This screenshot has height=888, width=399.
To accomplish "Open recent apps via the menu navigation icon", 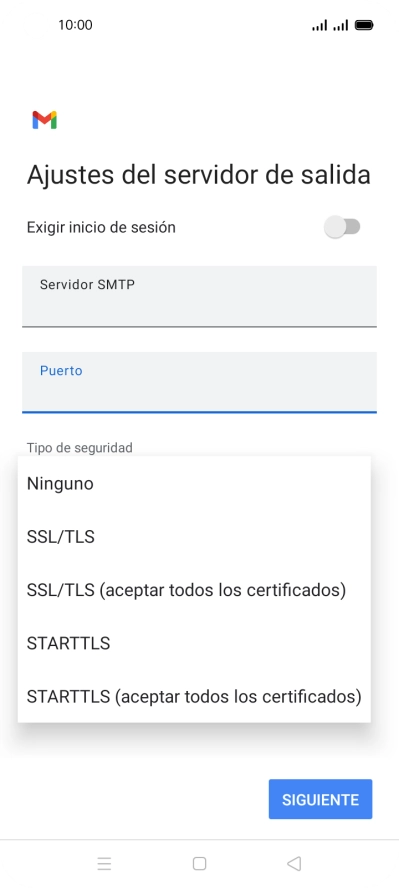I will (104, 863).
